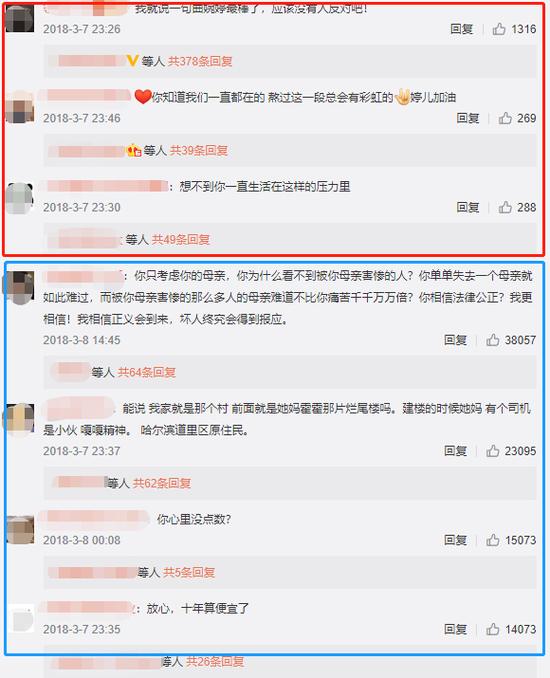This screenshot has height=678, width=550.
Task: Reply to the 2018-3-7 23:26 comment
Action: coord(461,29)
